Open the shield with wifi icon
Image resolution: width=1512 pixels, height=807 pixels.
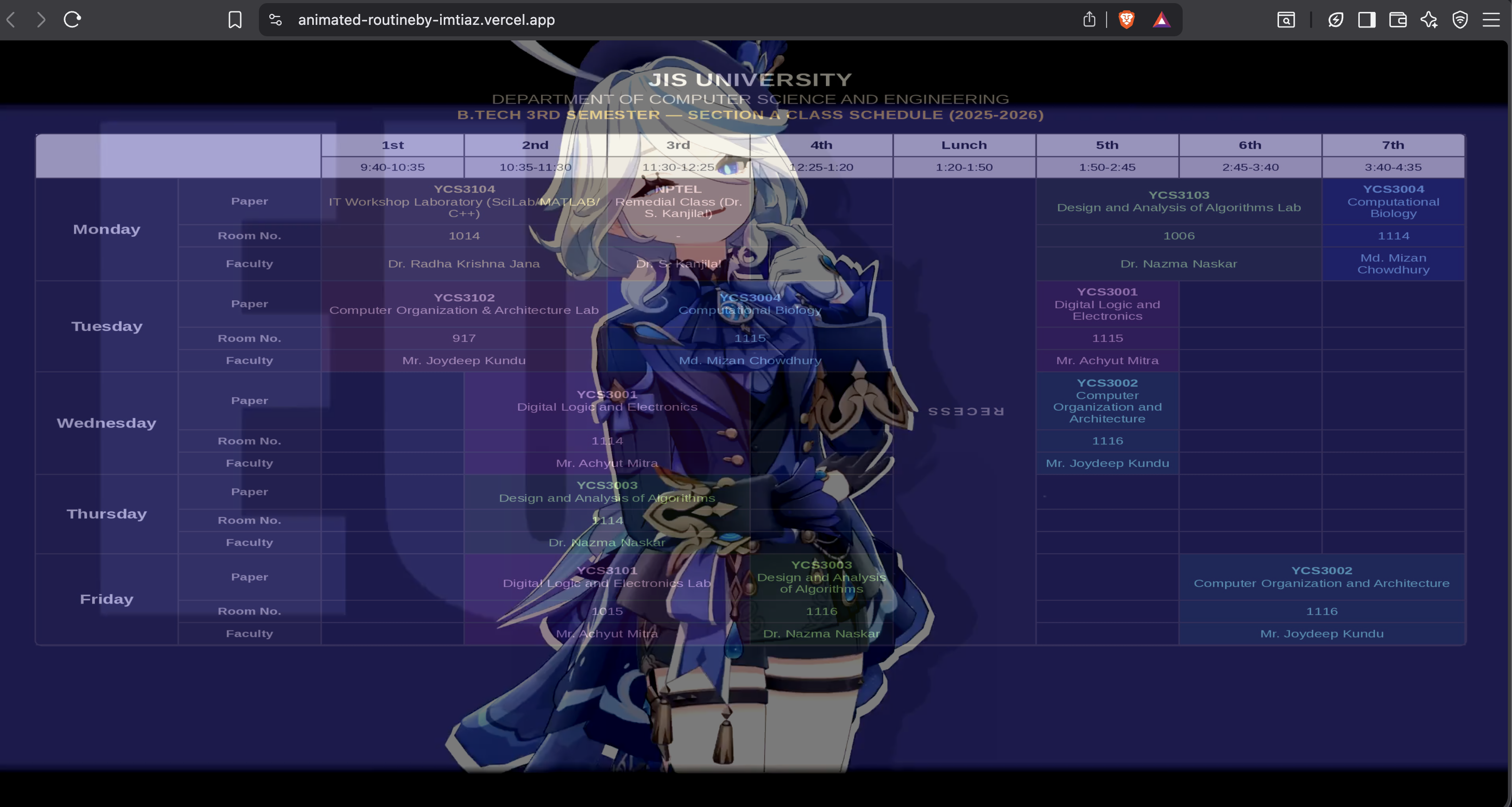(1460, 19)
